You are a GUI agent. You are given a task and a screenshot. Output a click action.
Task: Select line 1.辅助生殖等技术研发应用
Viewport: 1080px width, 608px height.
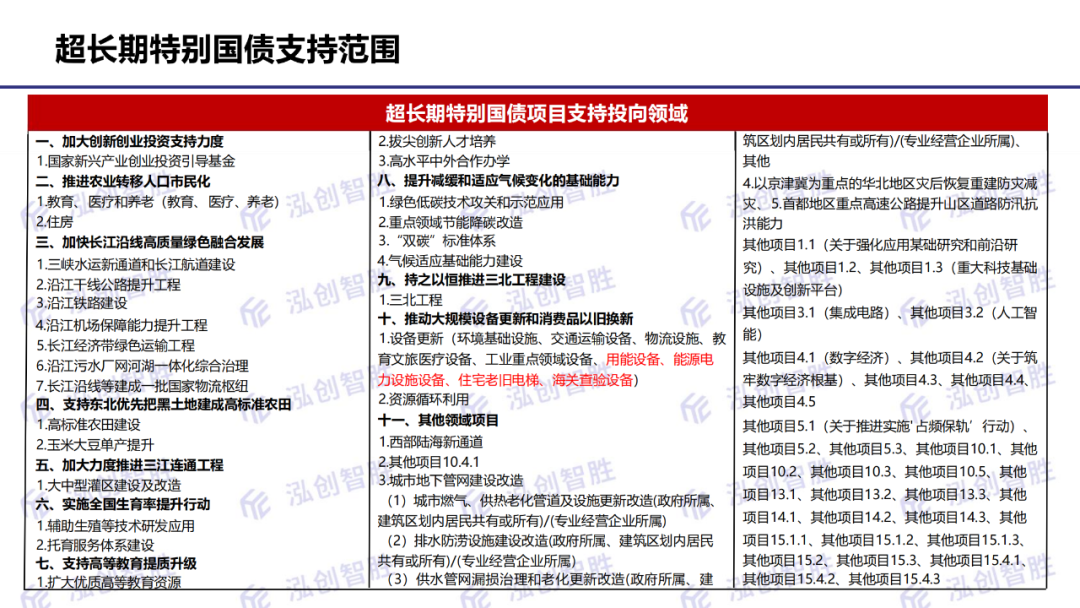(x=115, y=526)
